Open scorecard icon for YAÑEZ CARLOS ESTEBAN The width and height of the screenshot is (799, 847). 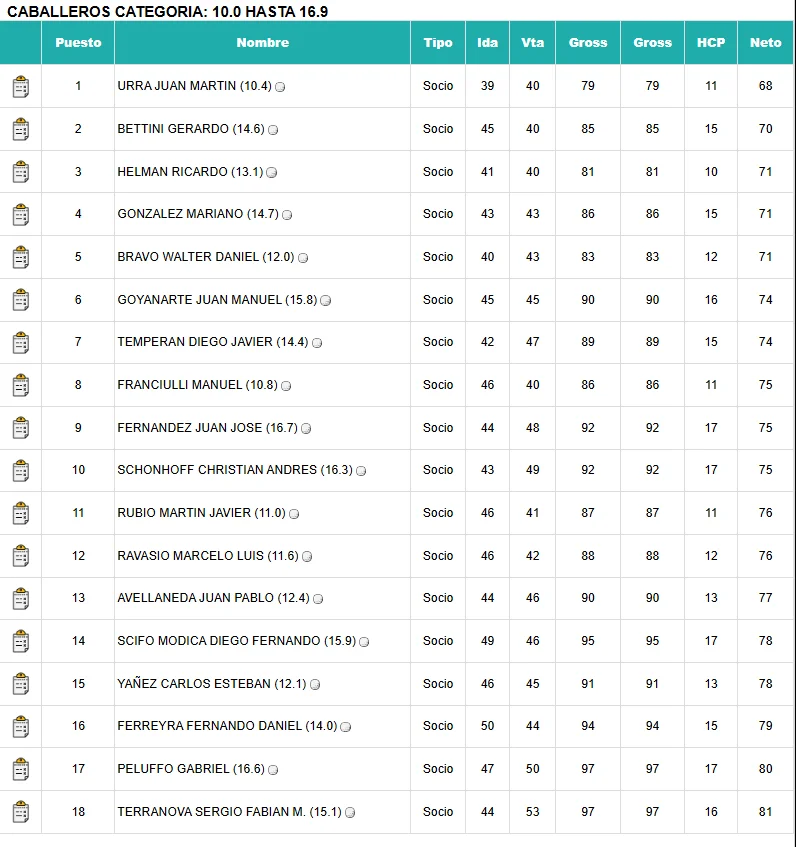click(21, 684)
